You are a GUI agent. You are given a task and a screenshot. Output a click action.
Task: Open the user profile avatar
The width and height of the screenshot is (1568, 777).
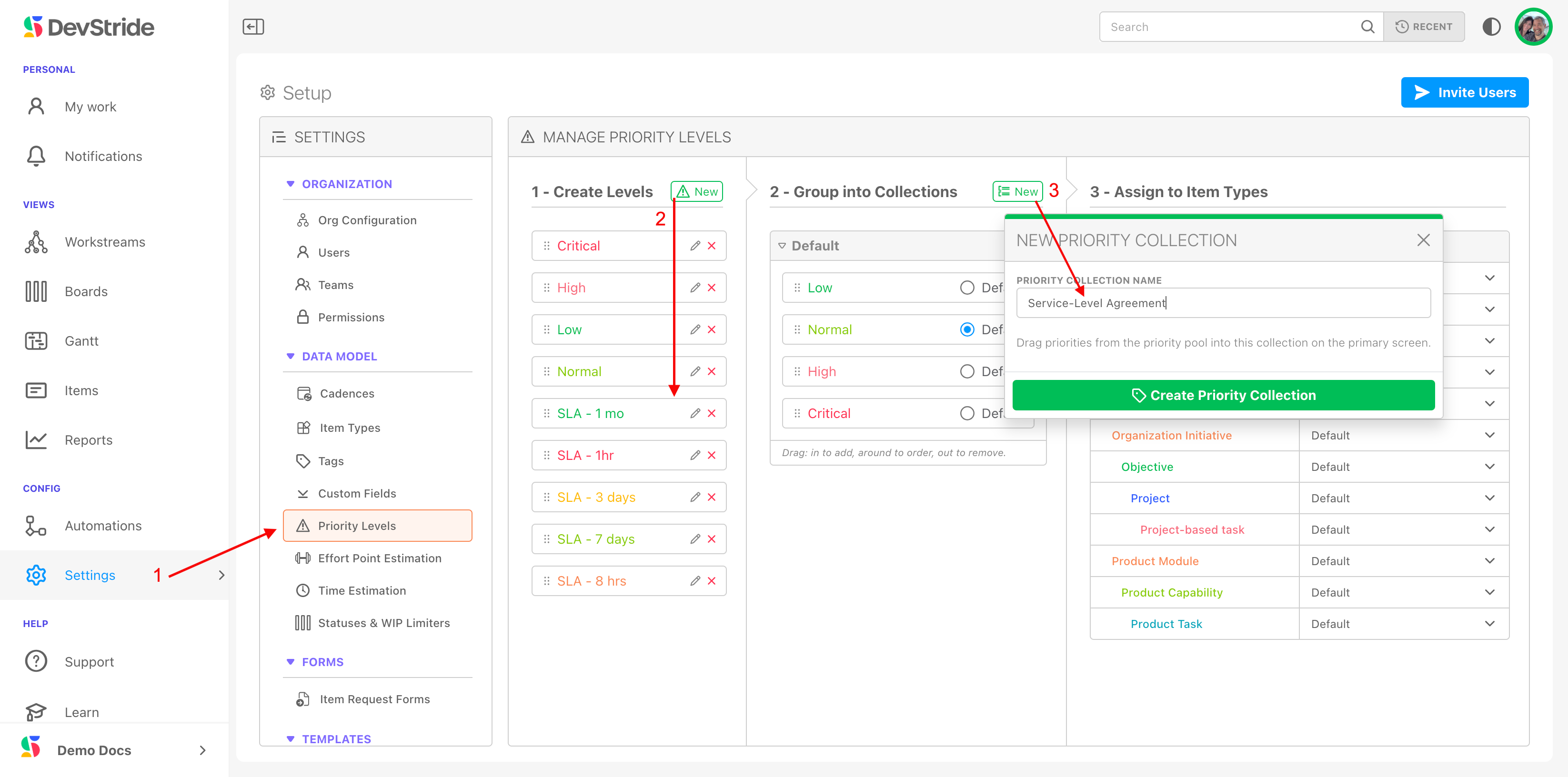(x=1533, y=27)
